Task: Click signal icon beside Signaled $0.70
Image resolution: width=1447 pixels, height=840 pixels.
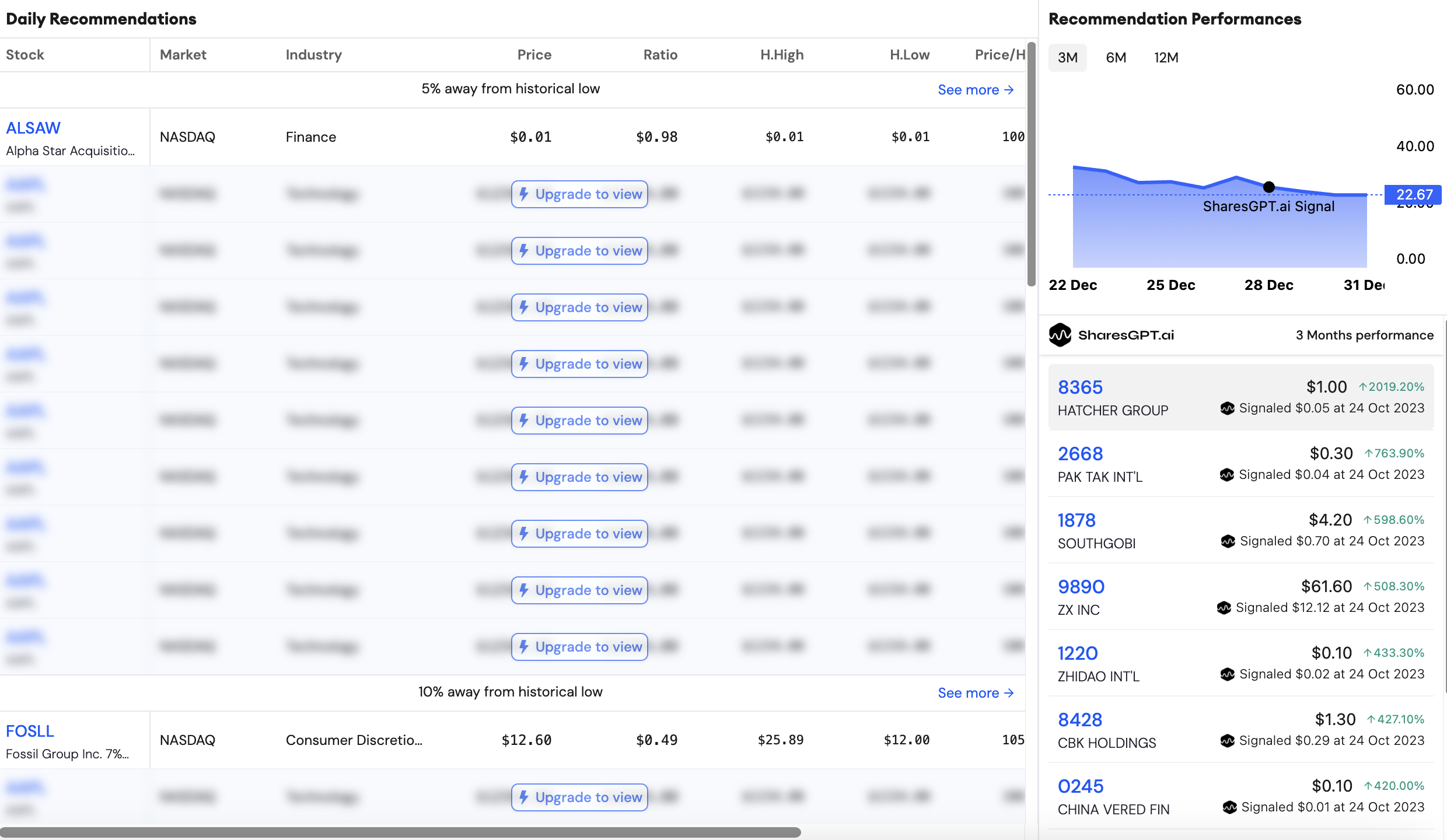Action: [1228, 541]
